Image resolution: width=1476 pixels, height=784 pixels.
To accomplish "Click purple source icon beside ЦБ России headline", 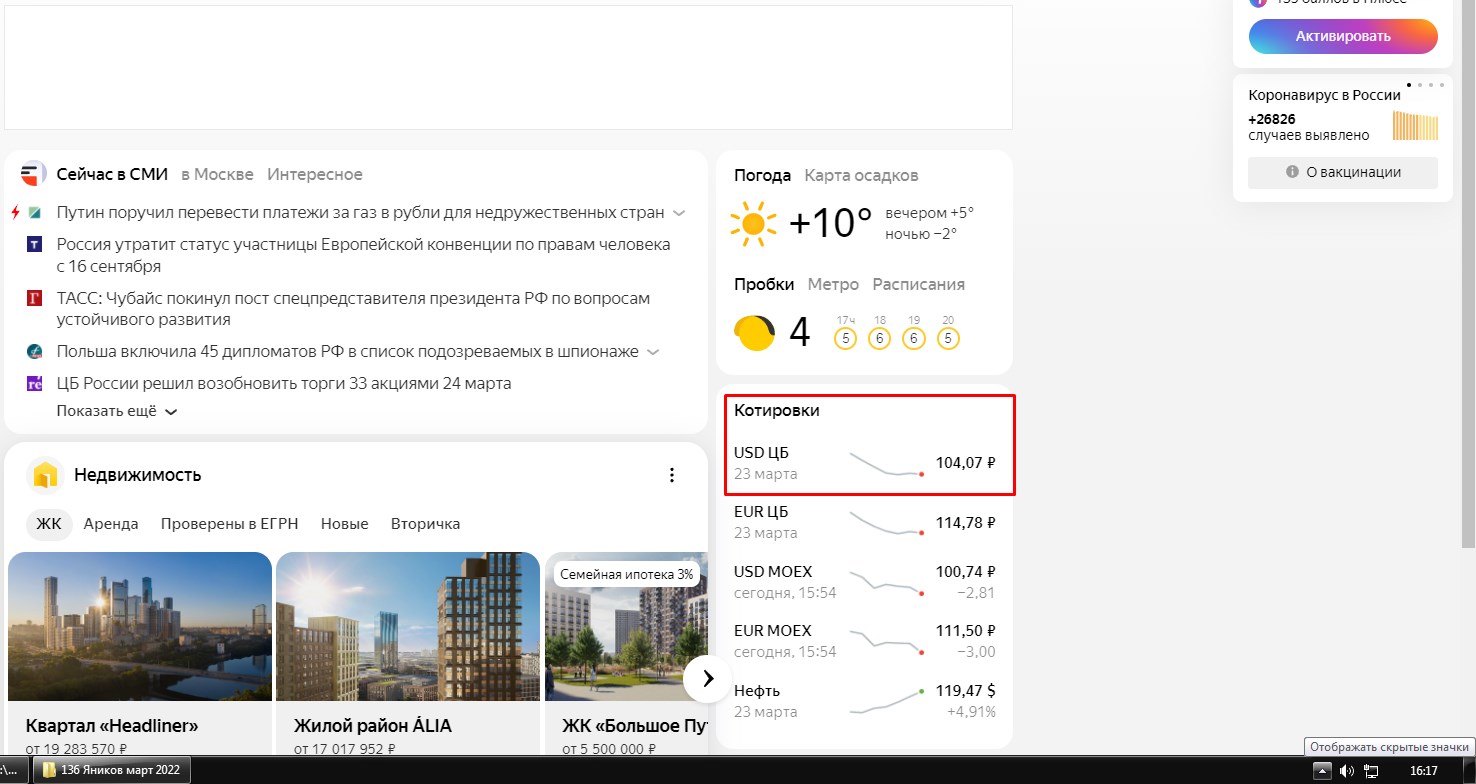I will tap(34, 383).
